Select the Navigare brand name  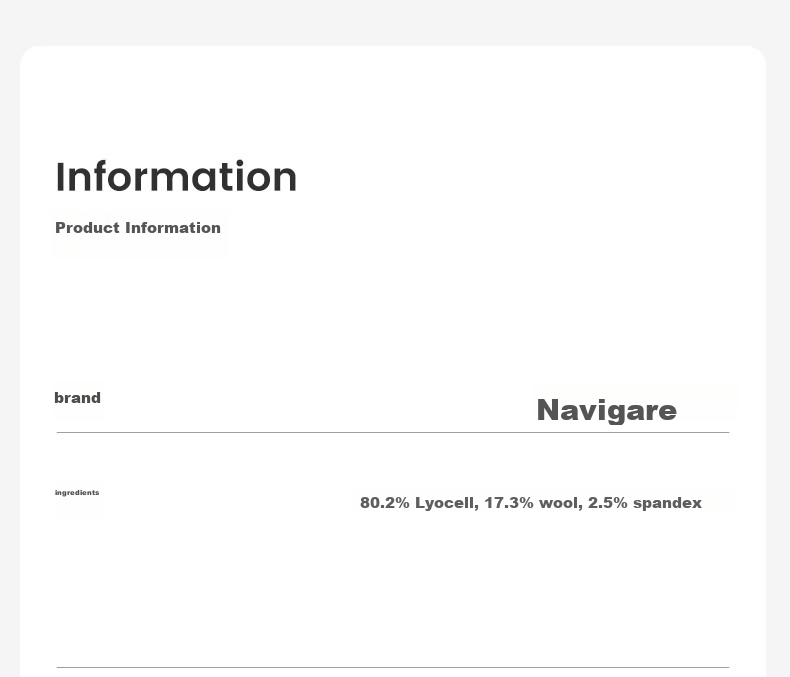coord(607,410)
